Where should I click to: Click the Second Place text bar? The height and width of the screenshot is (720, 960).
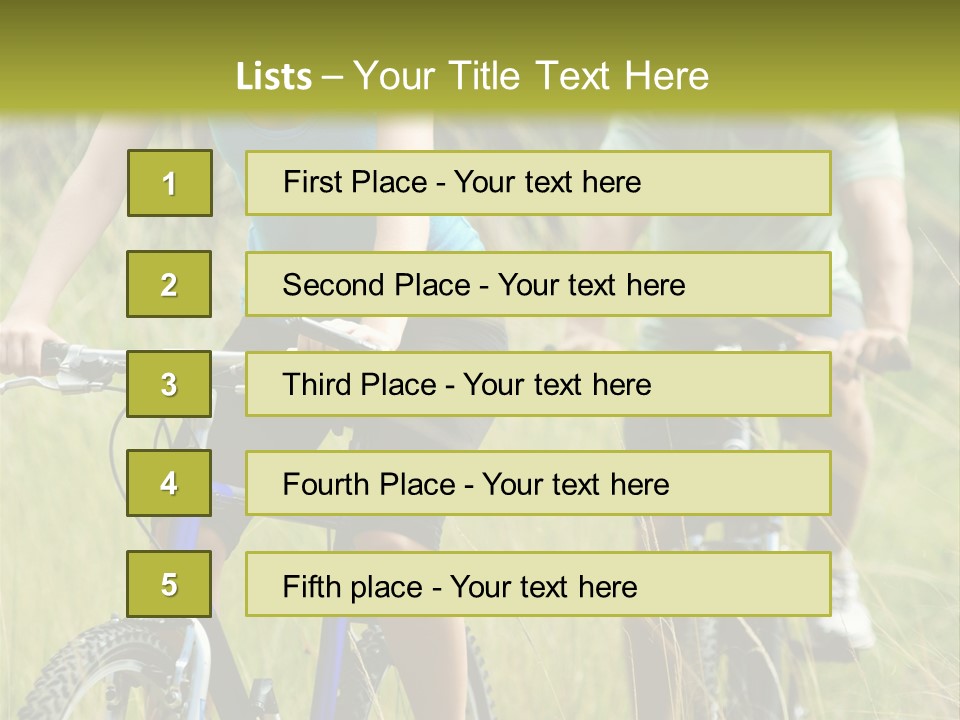tap(538, 284)
